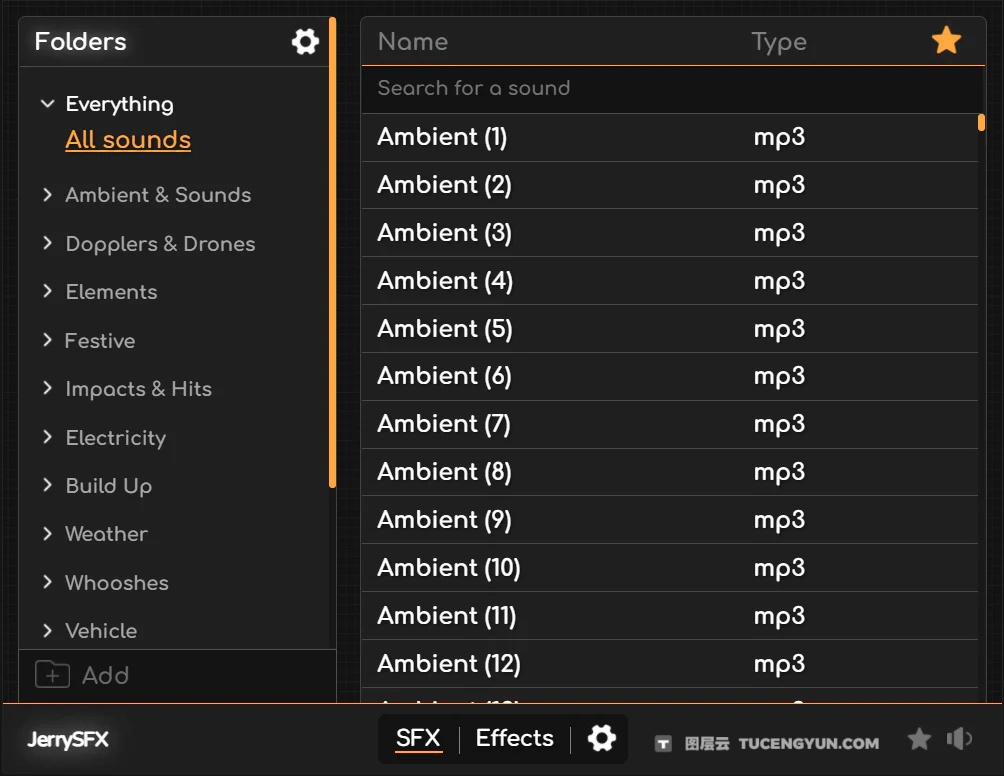The width and height of the screenshot is (1004, 776).
Task: Select the Ambient (1) sound
Action: [x=670, y=137]
